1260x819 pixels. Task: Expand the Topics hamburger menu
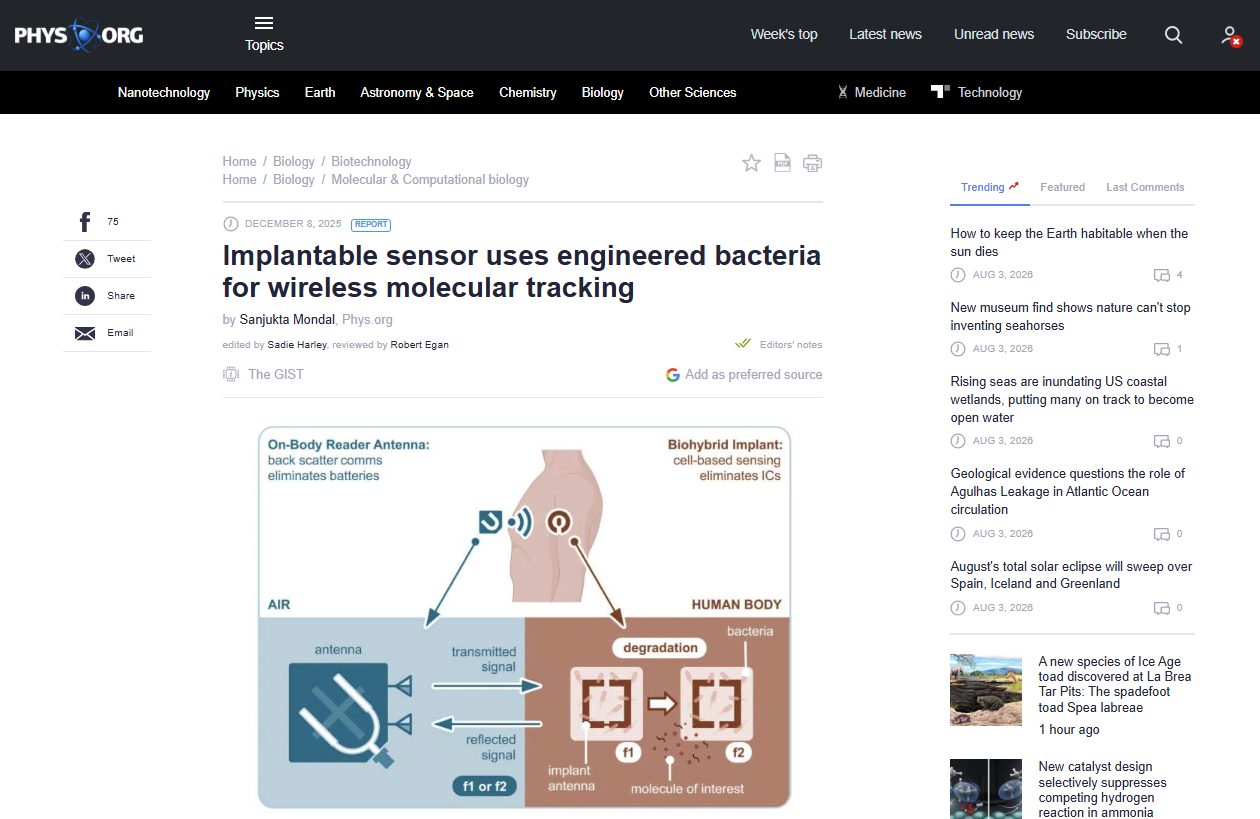pyautogui.click(x=264, y=34)
